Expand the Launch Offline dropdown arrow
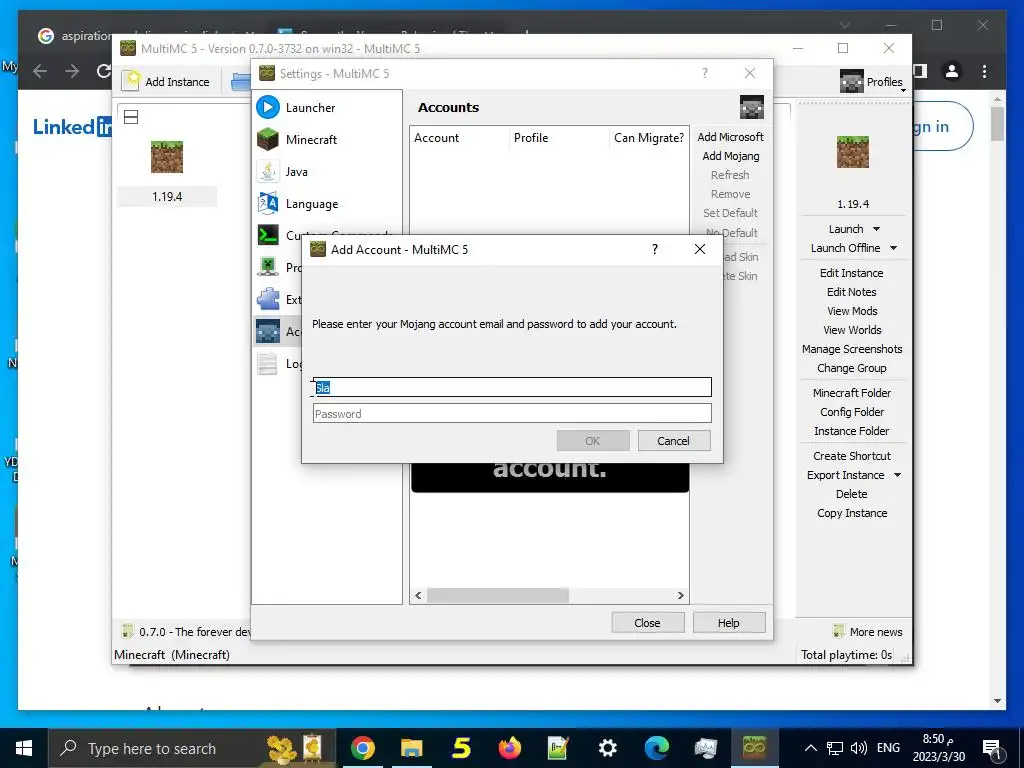 (x=893, y=248)
